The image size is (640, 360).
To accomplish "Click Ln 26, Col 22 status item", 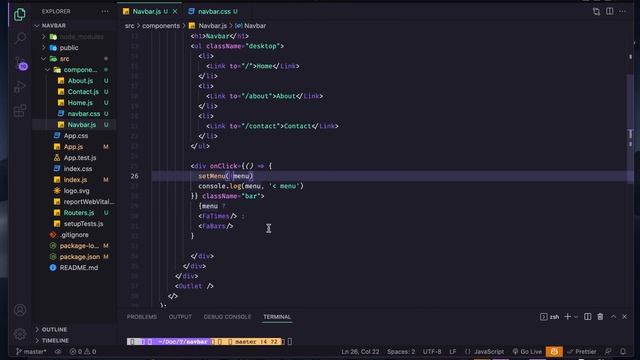I will 360,351.
